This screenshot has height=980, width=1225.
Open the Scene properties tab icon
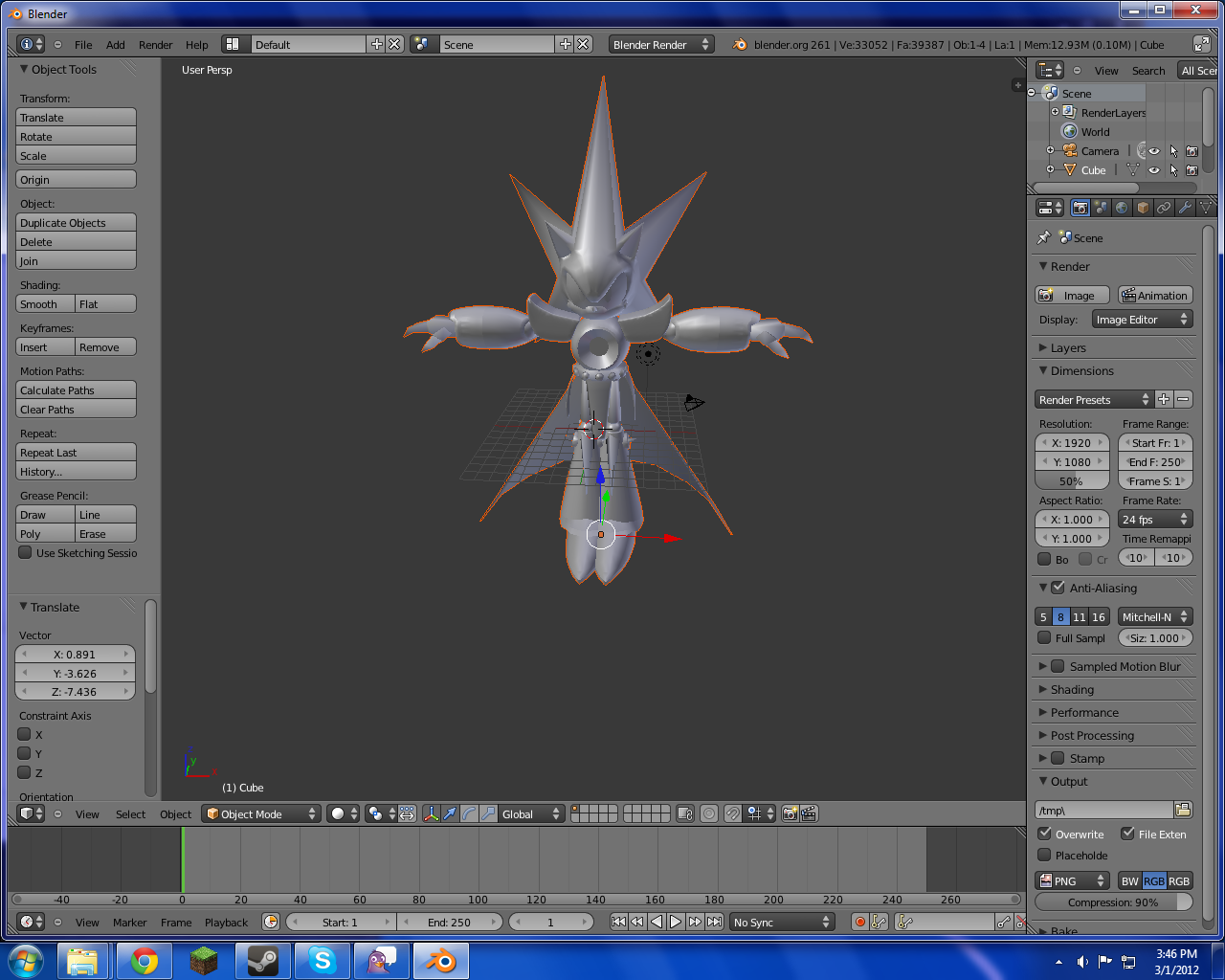point(1101,208)
